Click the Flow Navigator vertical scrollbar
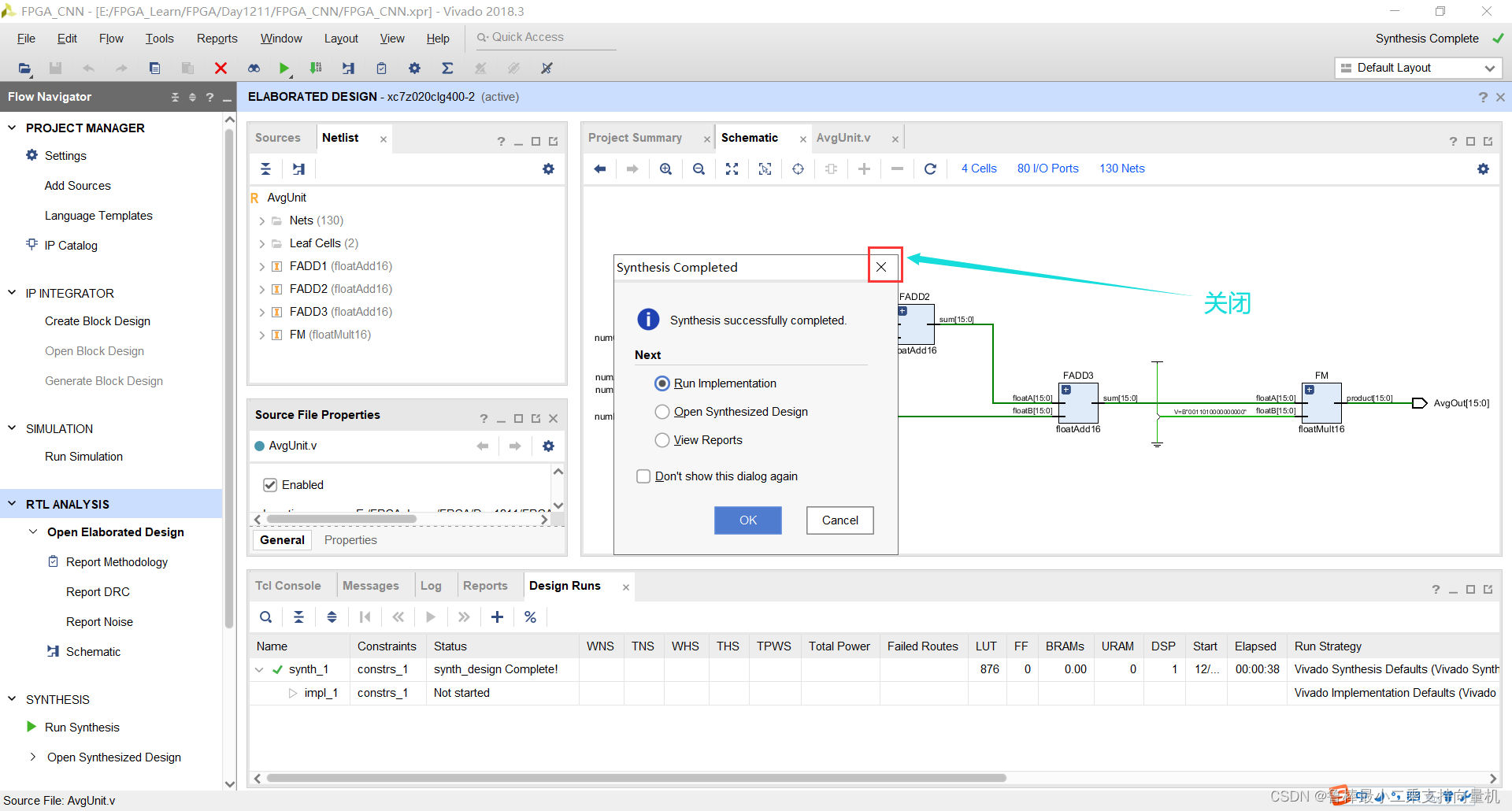Screen dimensions: 1512x811 point(229,378)
